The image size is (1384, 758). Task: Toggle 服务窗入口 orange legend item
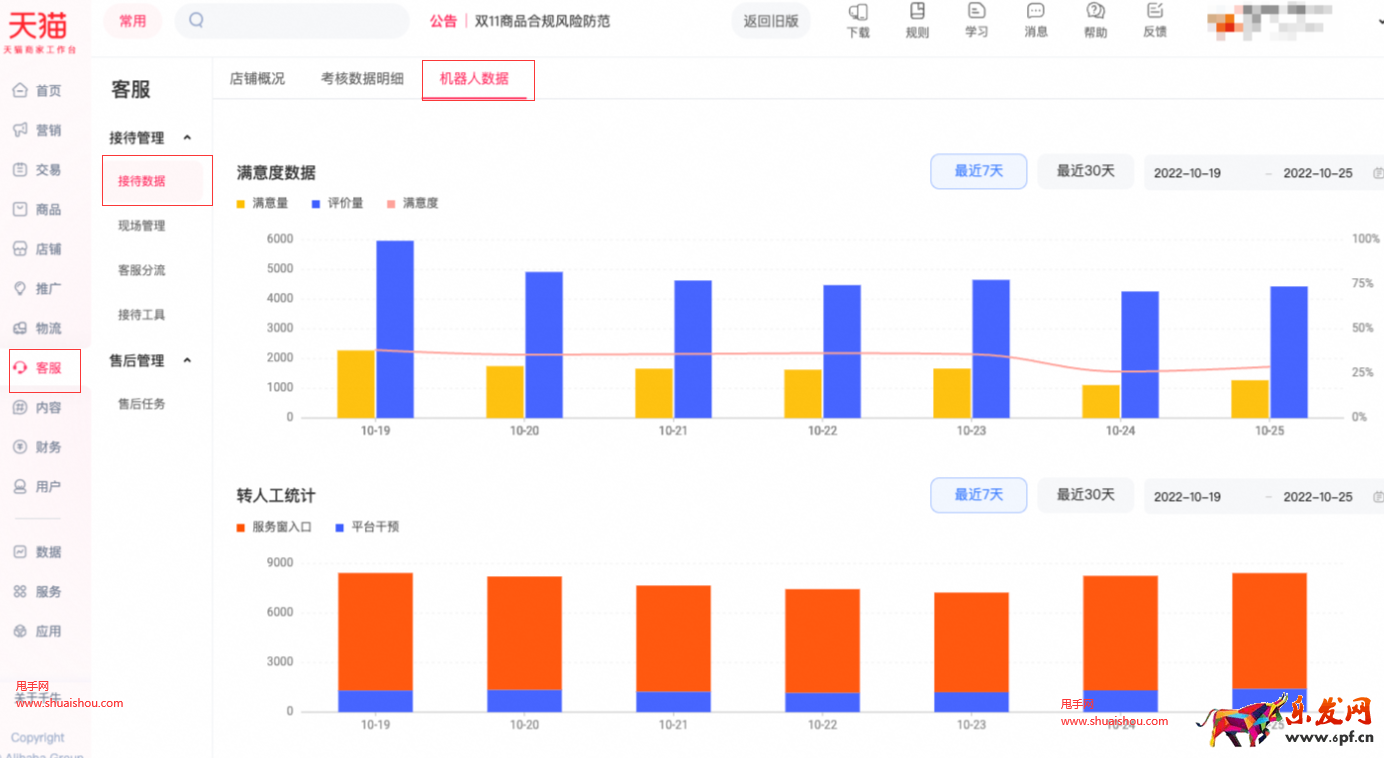tap(274, 527)
